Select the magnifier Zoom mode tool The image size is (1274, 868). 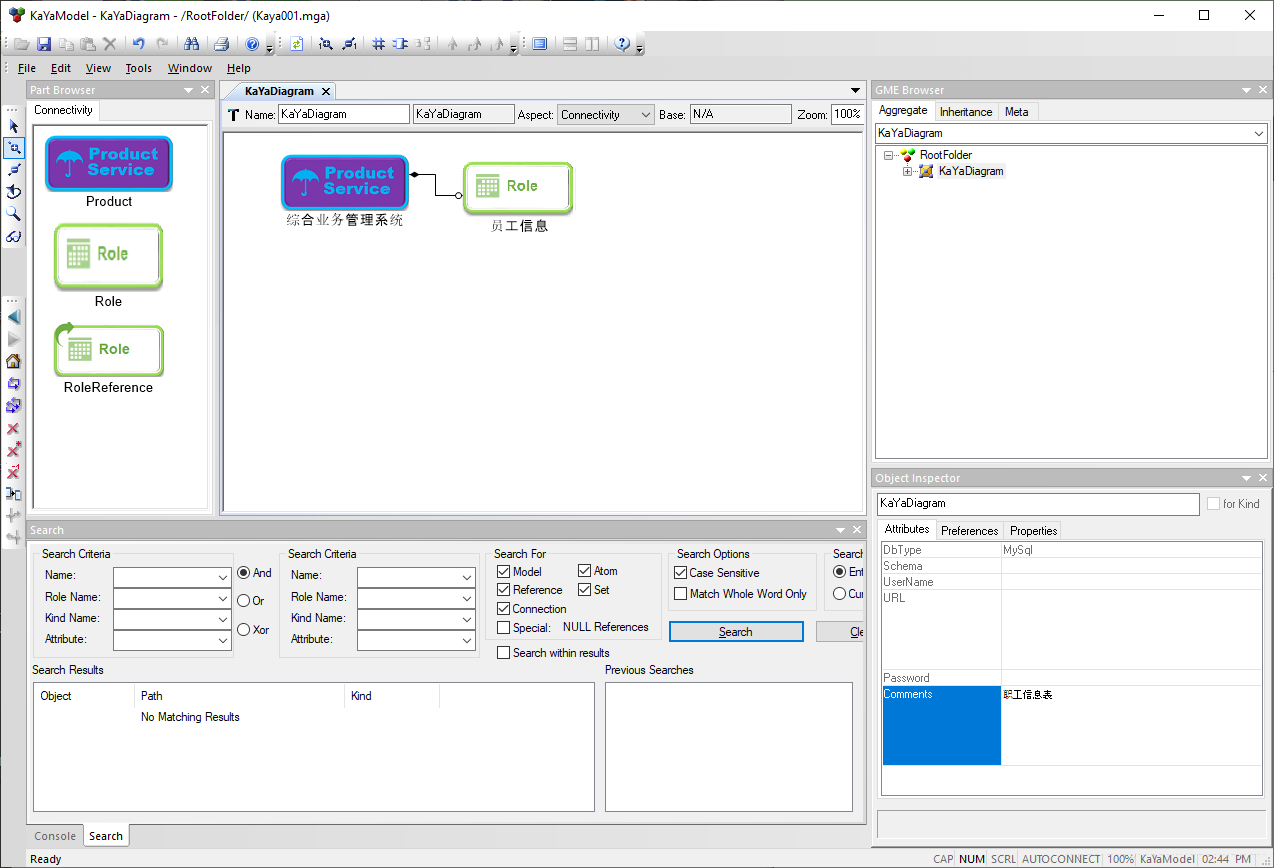[14, 214]
